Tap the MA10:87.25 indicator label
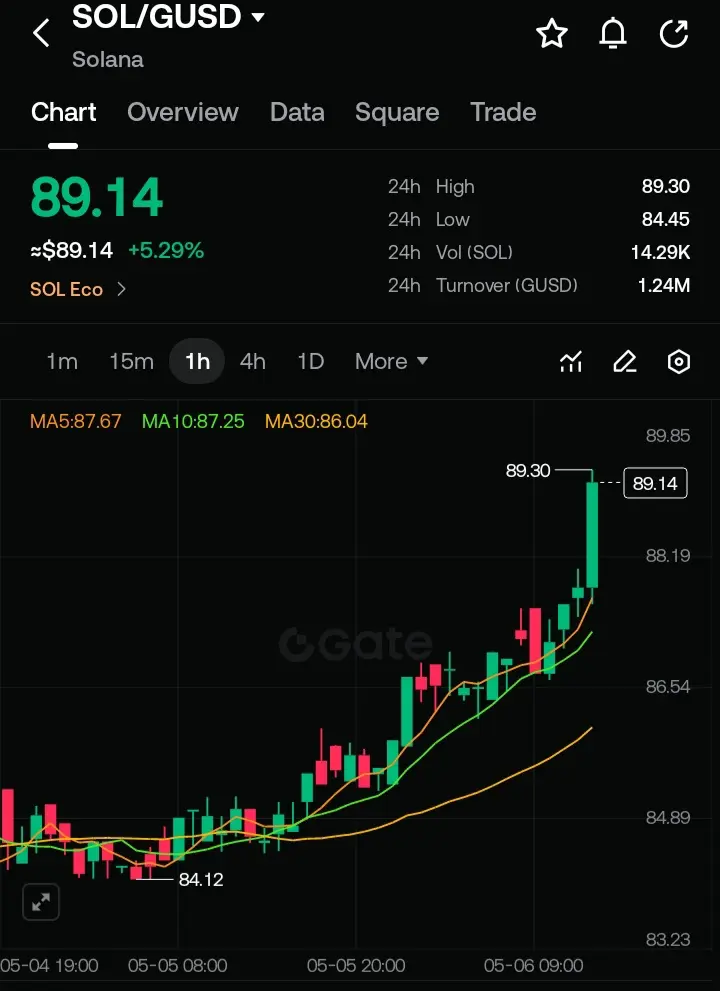 pyautogui.click(x=193, y=422)
